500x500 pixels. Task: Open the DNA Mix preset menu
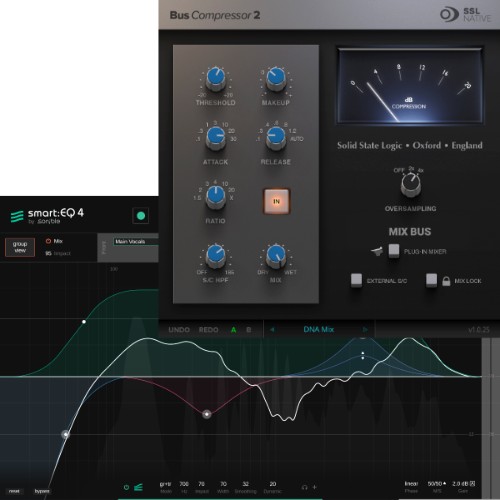318,329
